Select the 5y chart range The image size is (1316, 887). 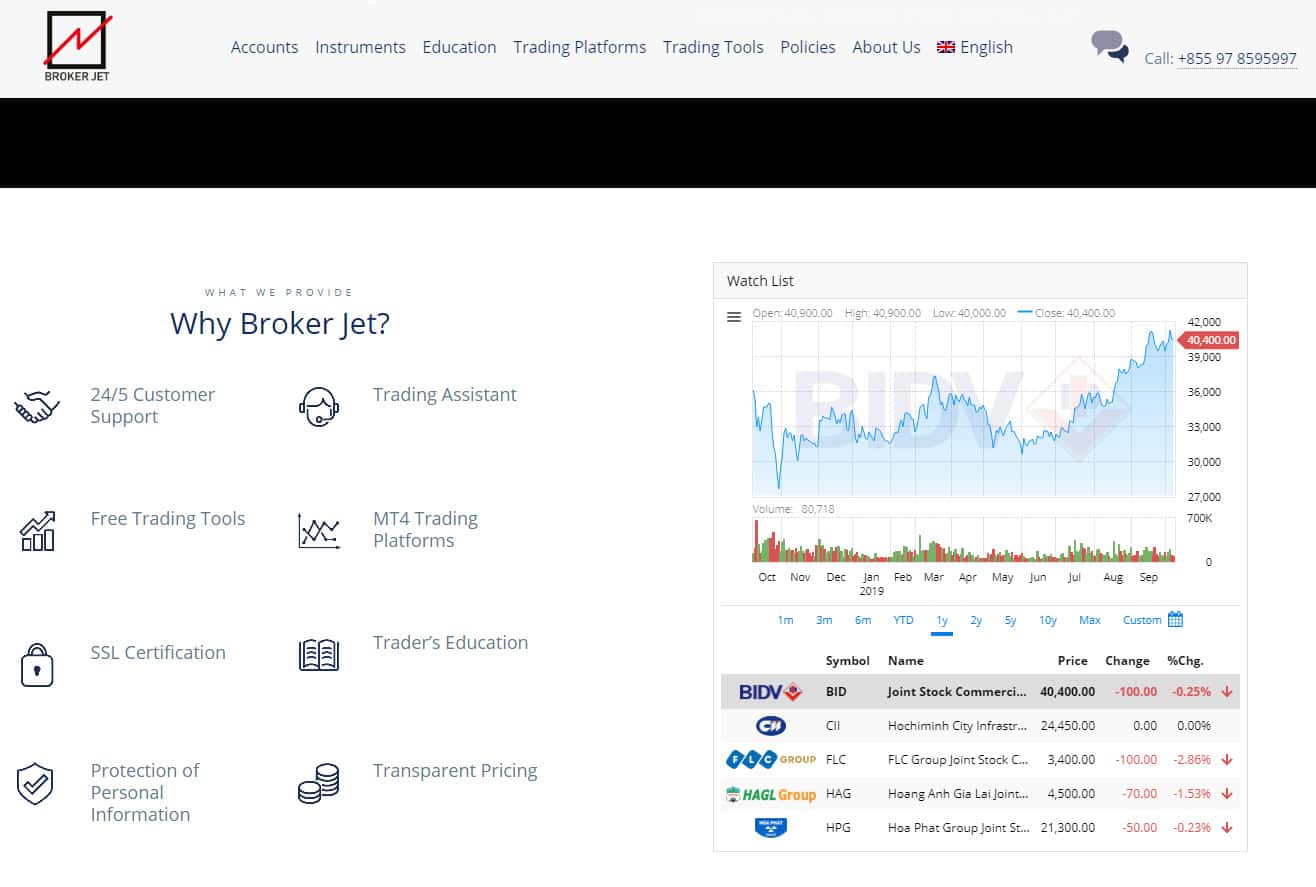point(1010,620)
